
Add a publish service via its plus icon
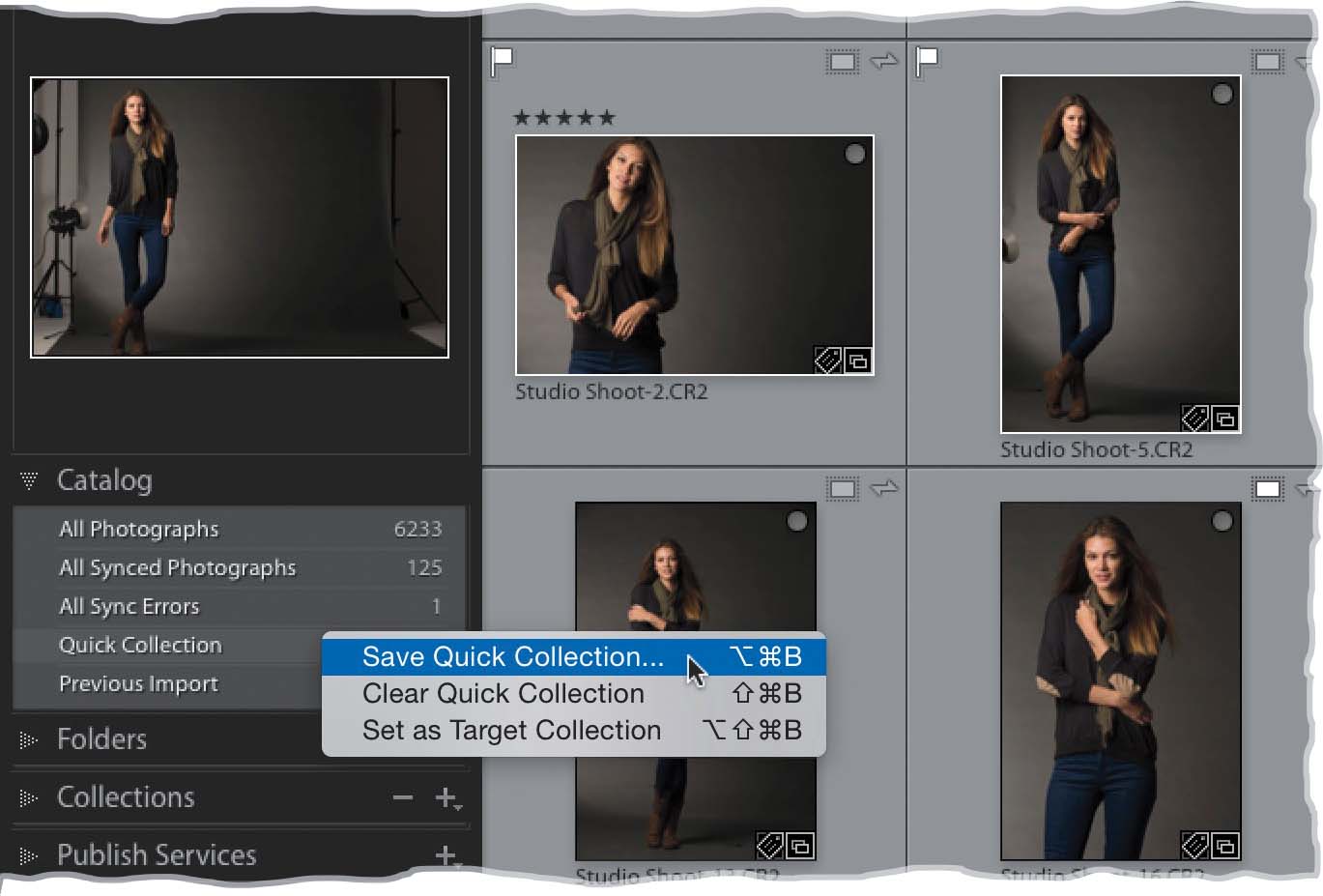444,854
